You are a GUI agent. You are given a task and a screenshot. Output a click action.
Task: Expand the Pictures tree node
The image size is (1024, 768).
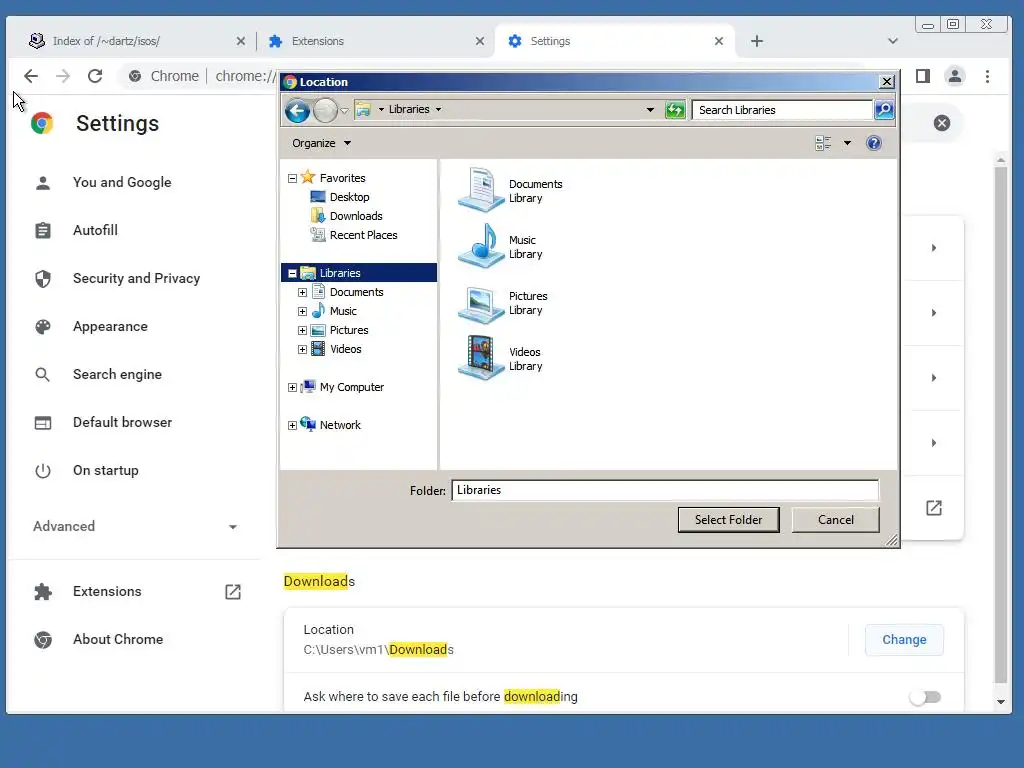(302, 330)
